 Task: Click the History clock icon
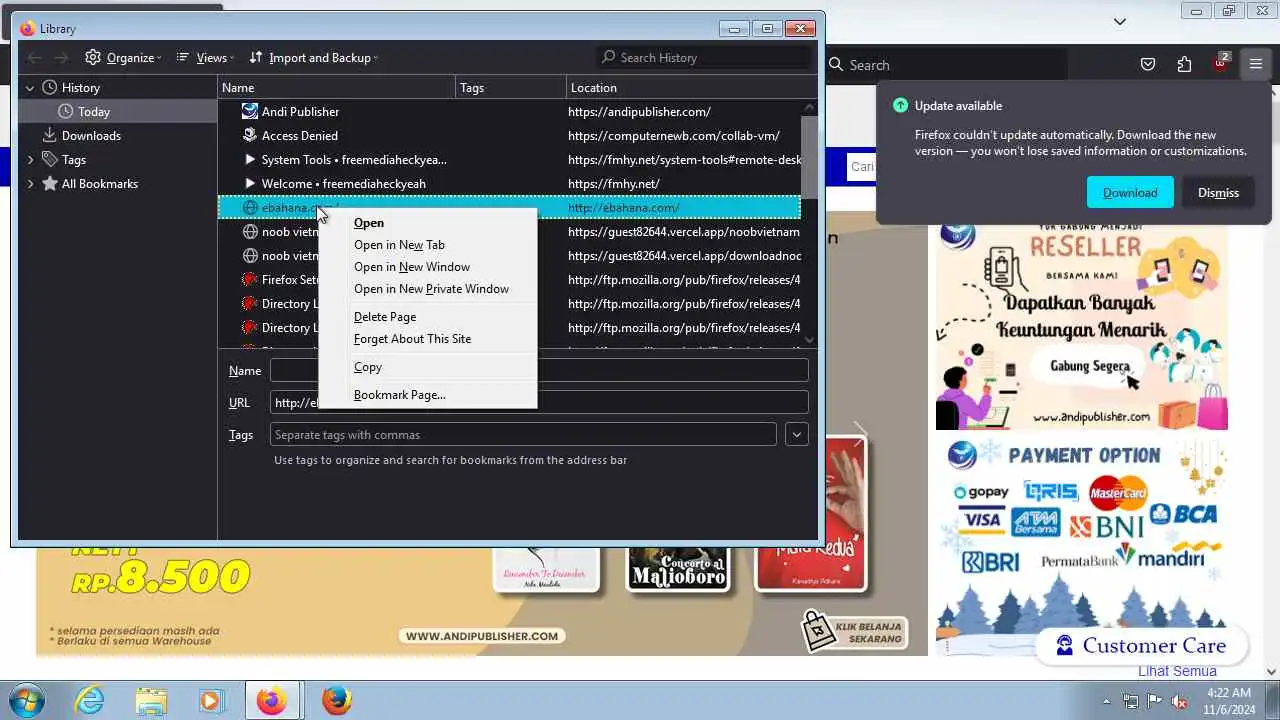coord(50,88)
